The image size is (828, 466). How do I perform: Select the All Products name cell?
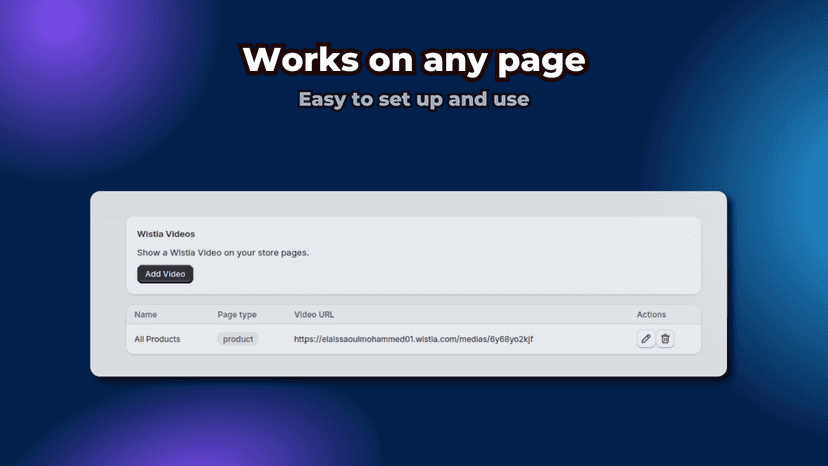(x=157, y=339)
